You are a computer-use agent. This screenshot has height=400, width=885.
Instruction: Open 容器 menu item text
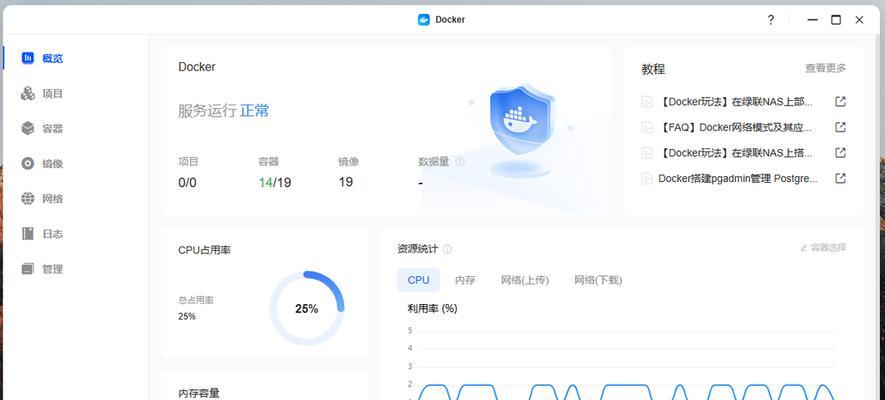point(52,129)
